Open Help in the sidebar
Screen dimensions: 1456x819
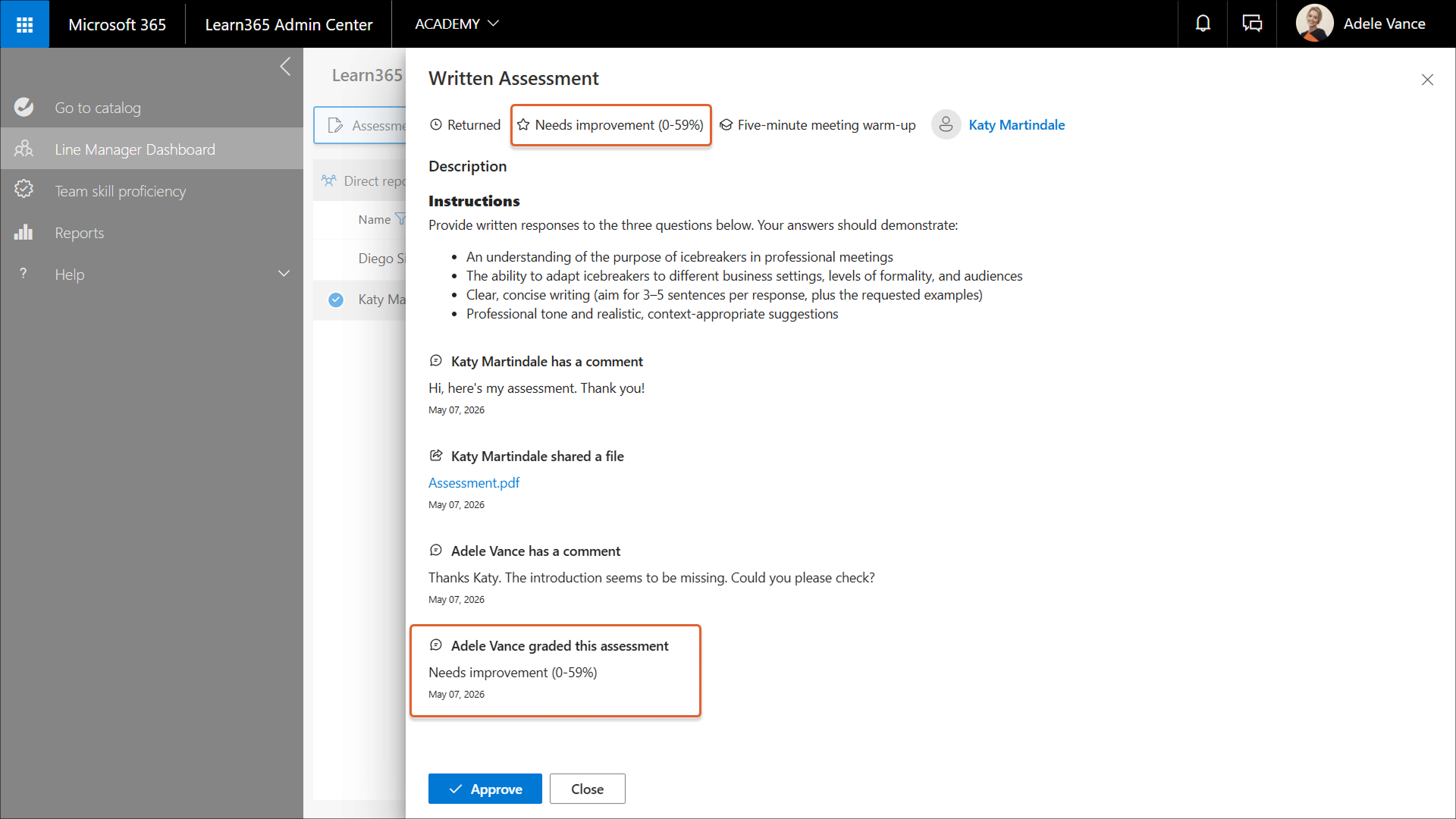pyautogui.click(x=152, y=275)
